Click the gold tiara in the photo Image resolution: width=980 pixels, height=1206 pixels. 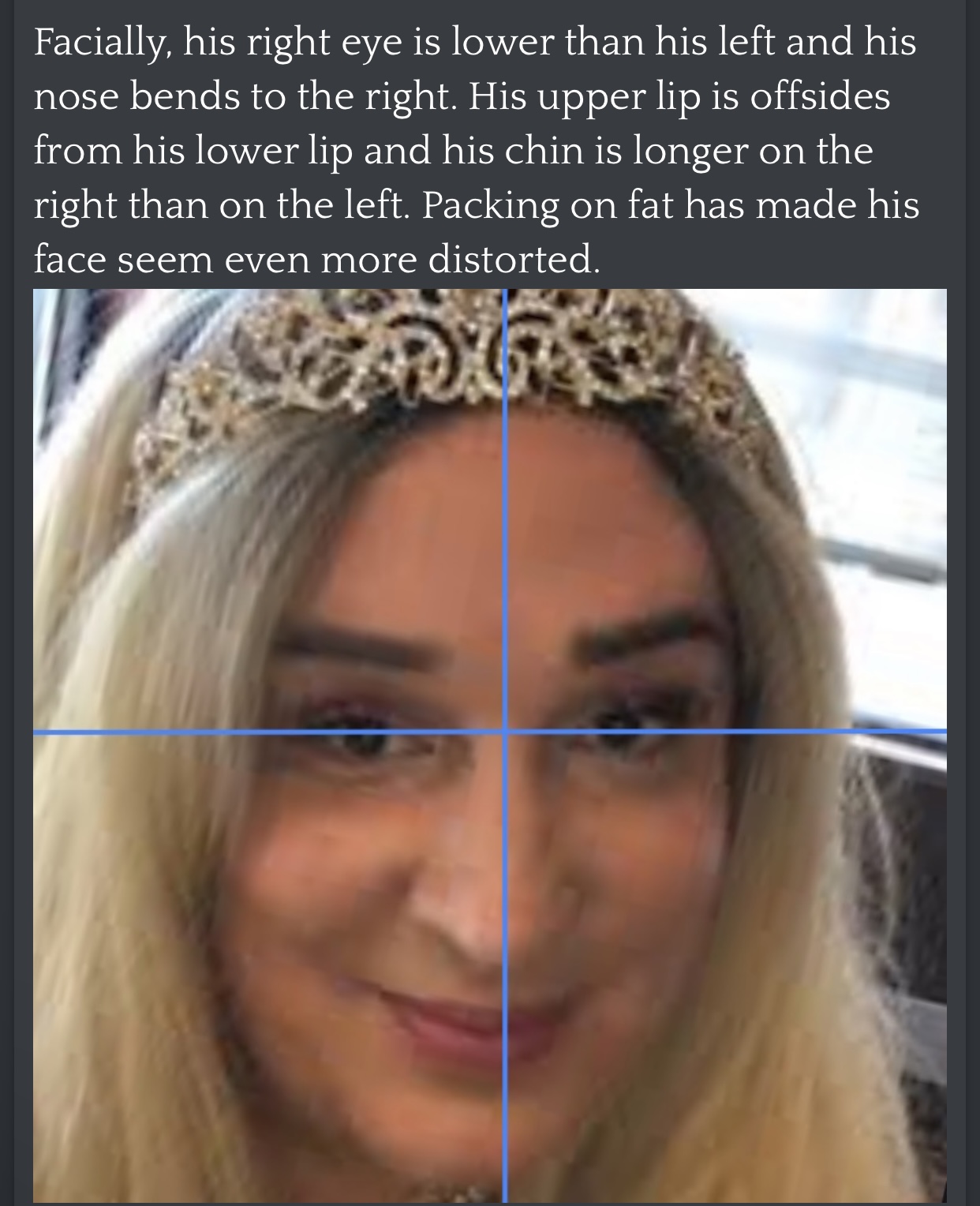pyautogui.click(x=442, y=371)
